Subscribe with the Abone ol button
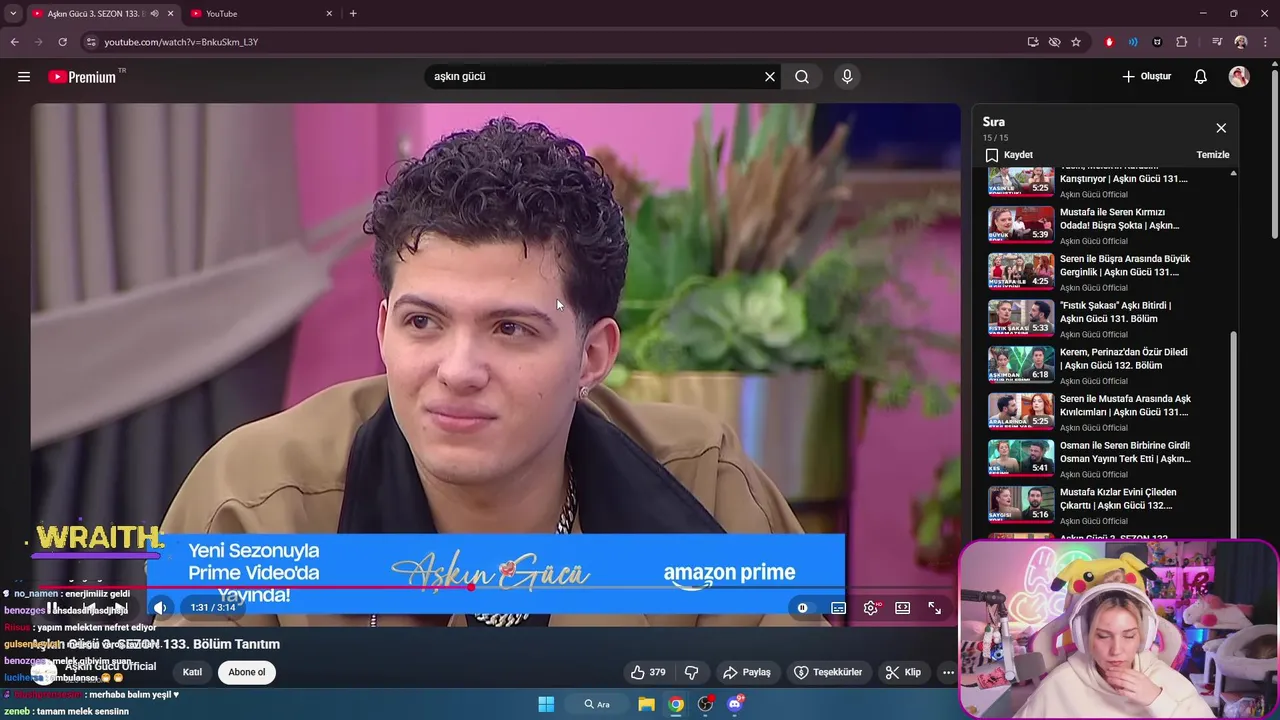This screenshot has height=720, width=1280. [247, 672]
